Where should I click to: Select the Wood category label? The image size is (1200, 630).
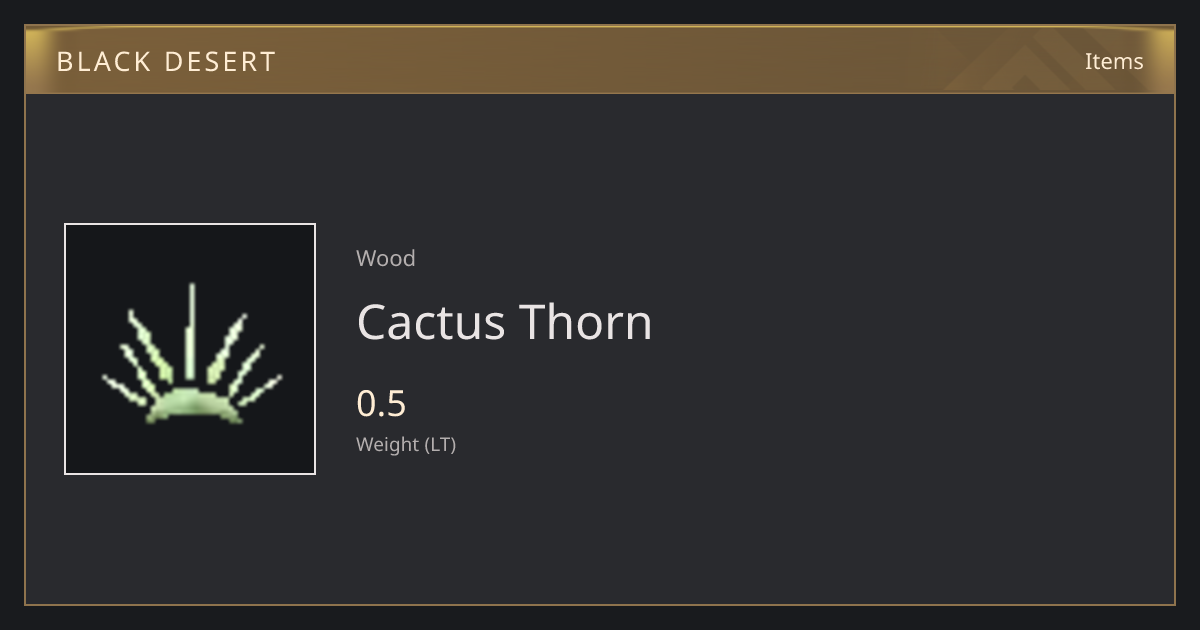click(x=386, y=258)
